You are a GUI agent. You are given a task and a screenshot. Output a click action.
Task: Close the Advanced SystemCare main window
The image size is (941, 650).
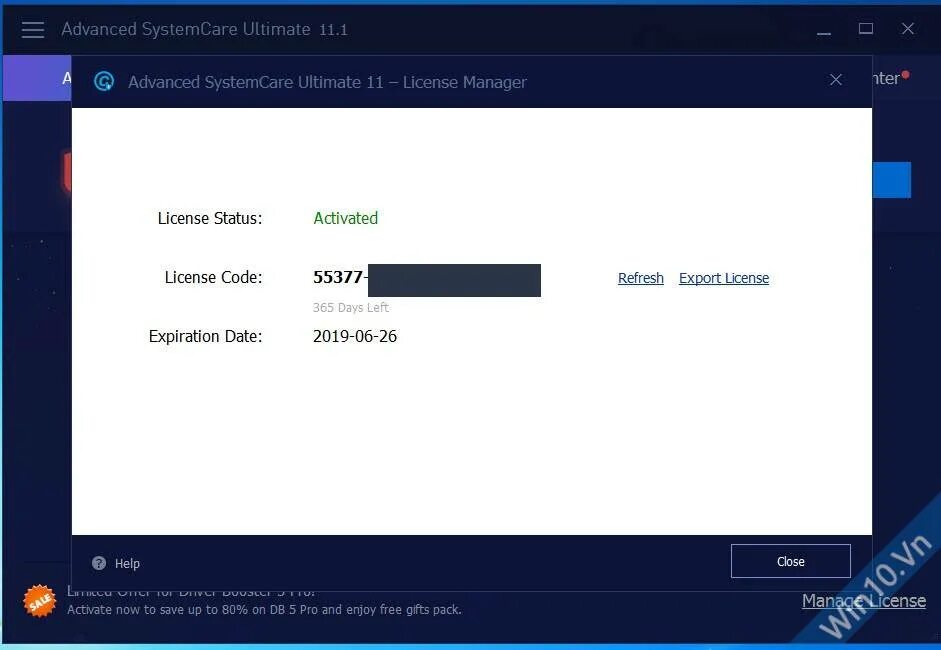[x=907, y=28]
